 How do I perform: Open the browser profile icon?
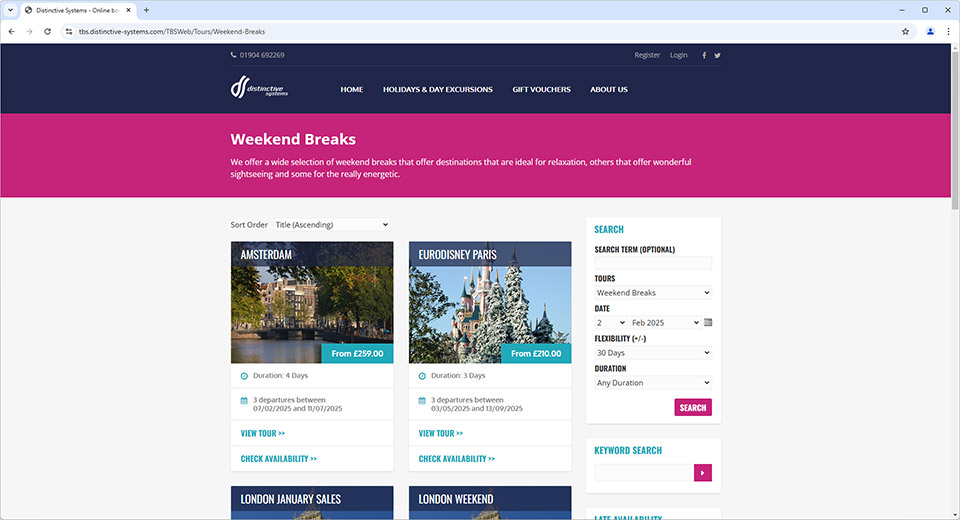pos(930,31)
